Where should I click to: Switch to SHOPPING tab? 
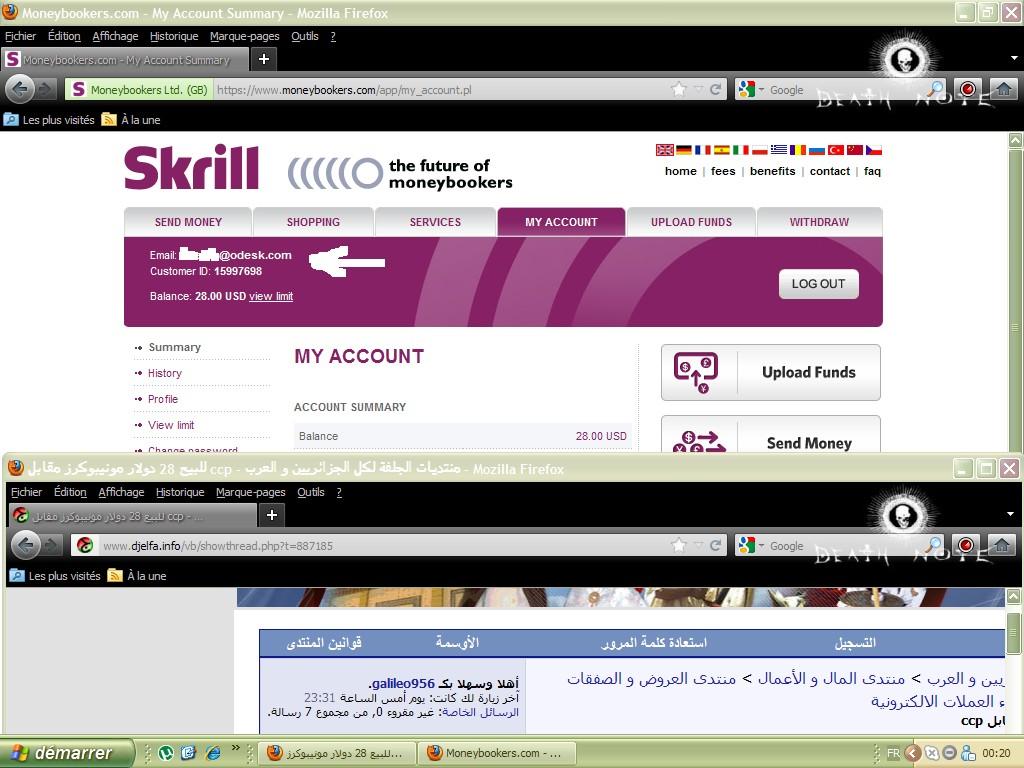click(313, 222)
